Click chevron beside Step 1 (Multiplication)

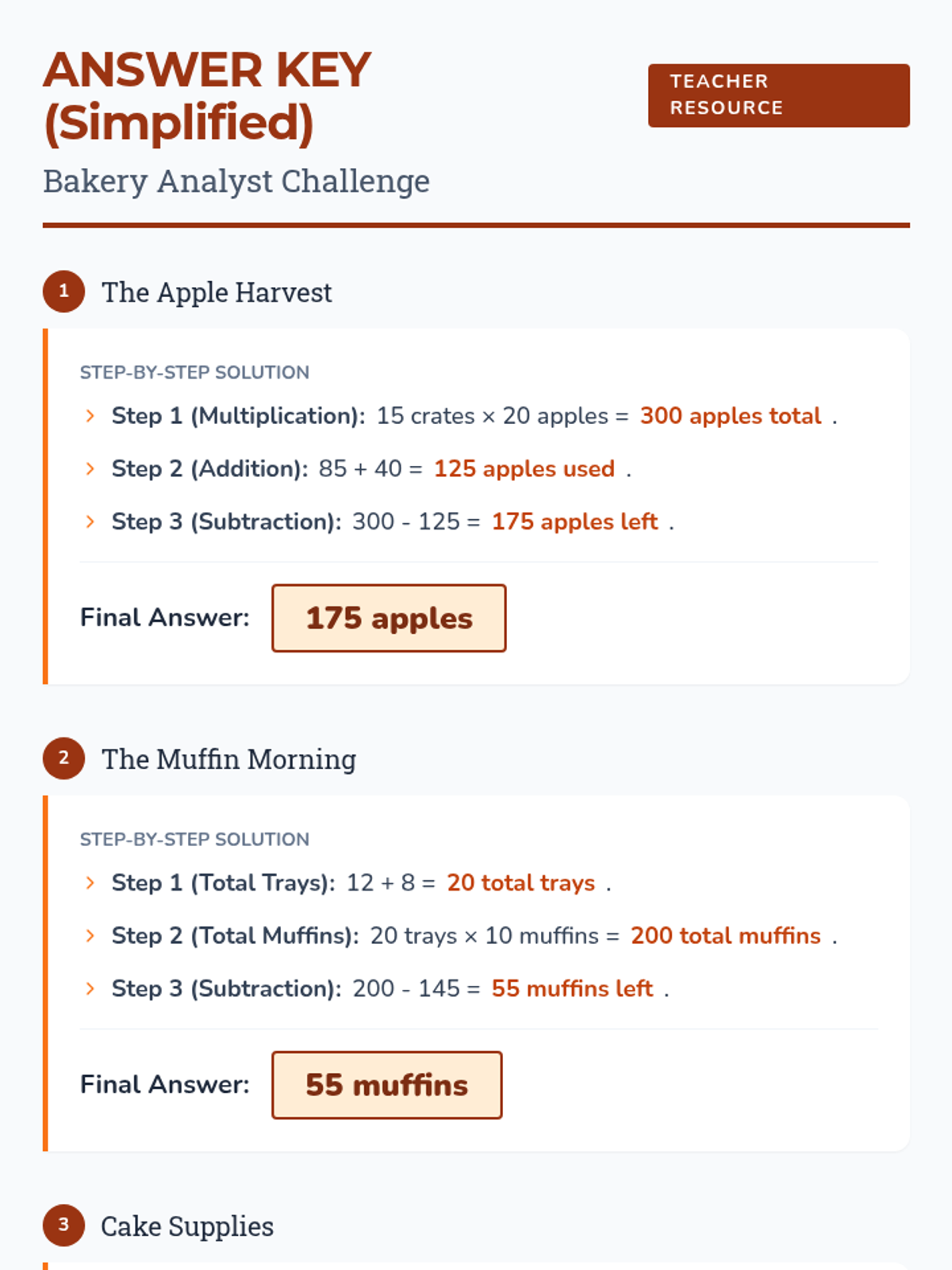90,416
